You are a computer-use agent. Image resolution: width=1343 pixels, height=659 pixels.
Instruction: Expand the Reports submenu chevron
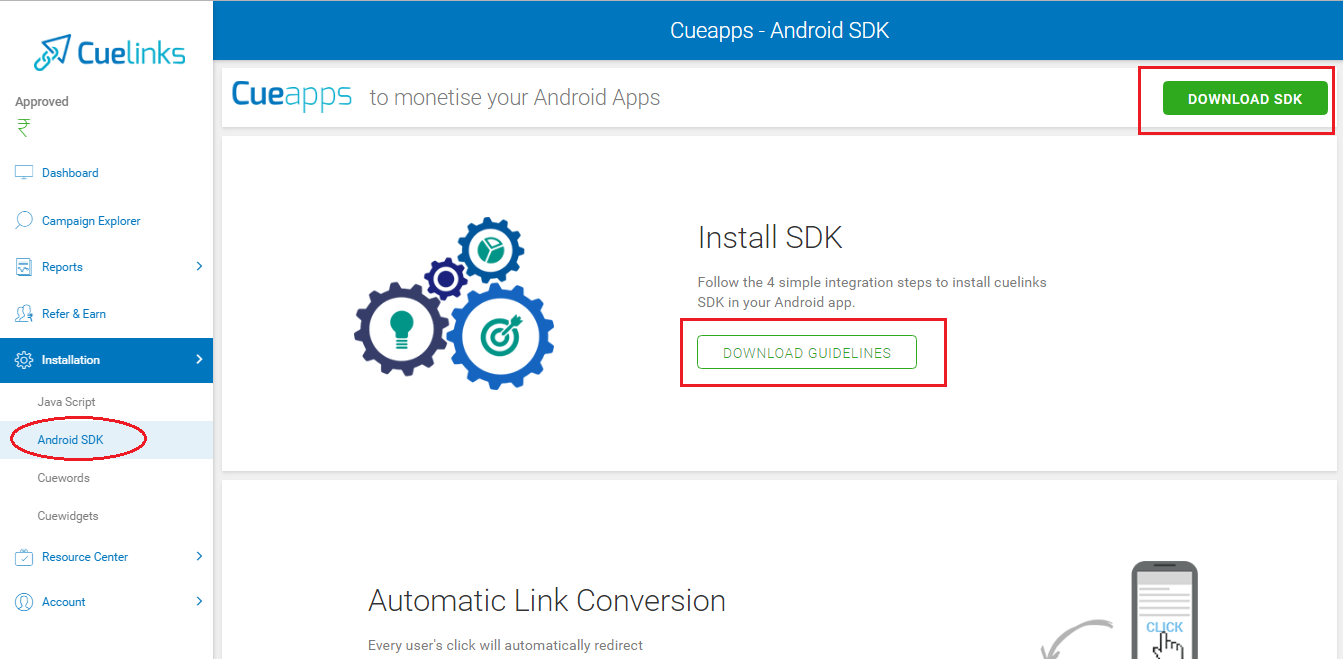click(199, 266)
